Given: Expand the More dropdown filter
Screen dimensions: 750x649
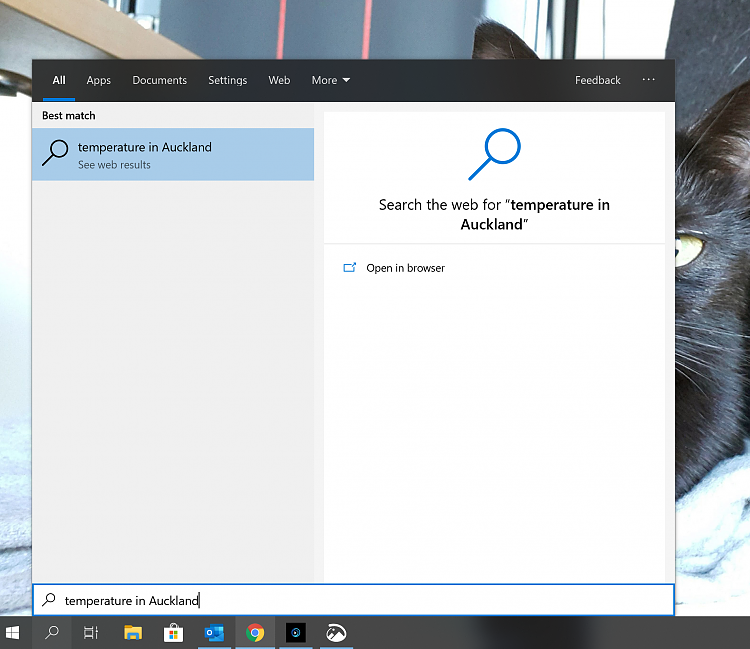Looking at the screenshot, I should coord(331,80).
